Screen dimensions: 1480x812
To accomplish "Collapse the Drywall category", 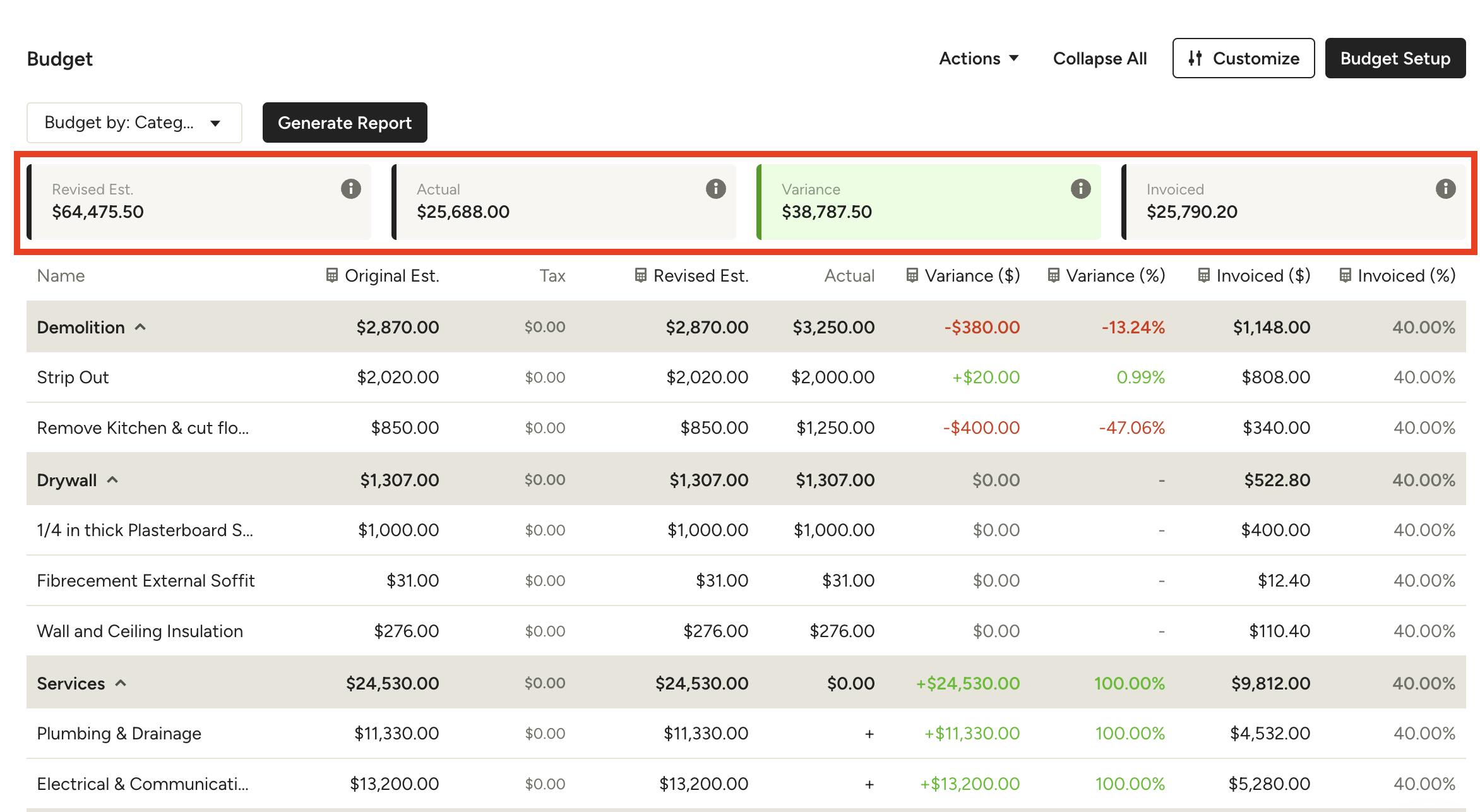I will 113,480.
